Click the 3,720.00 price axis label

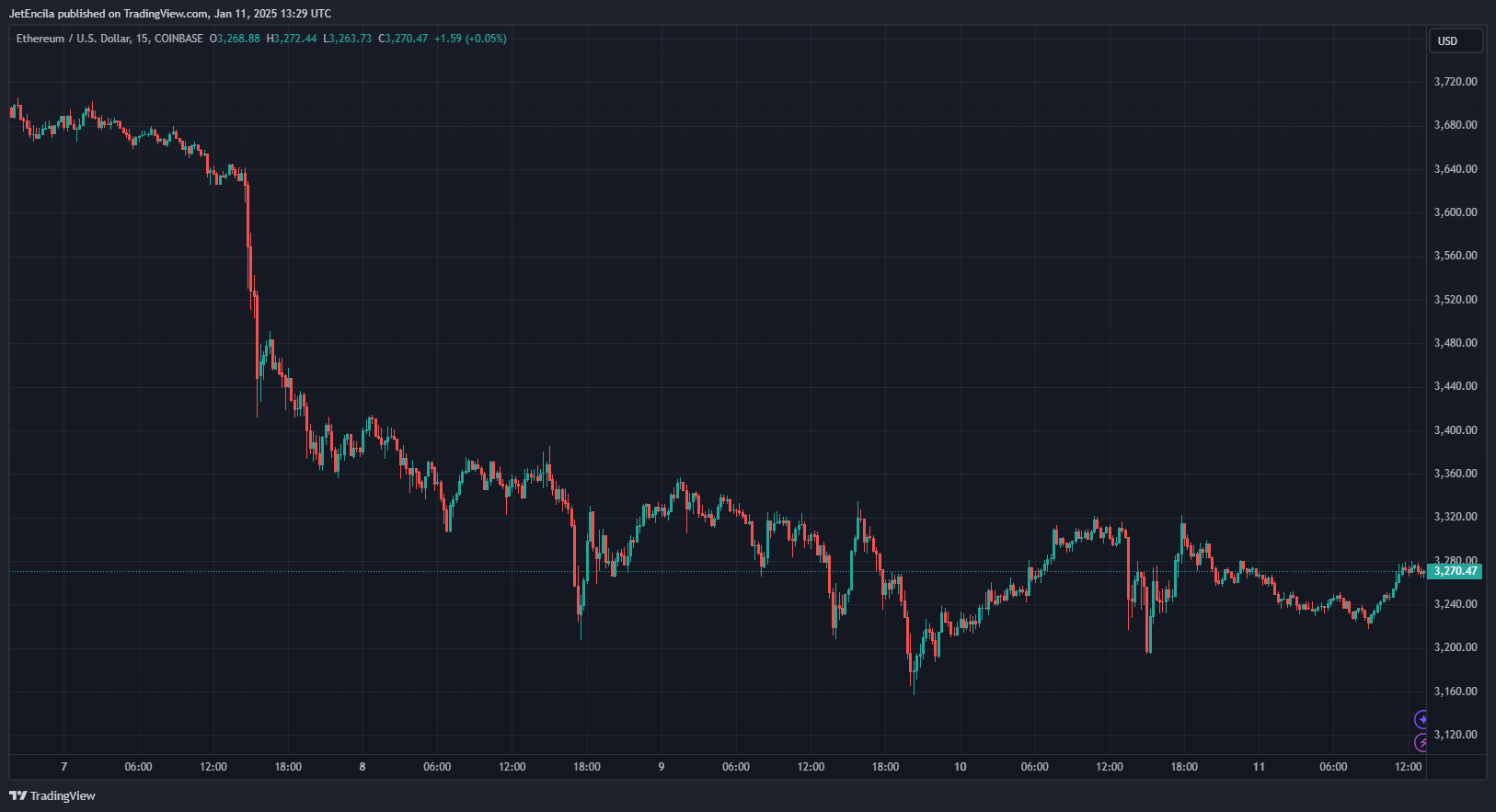(x=1456, y=82)
